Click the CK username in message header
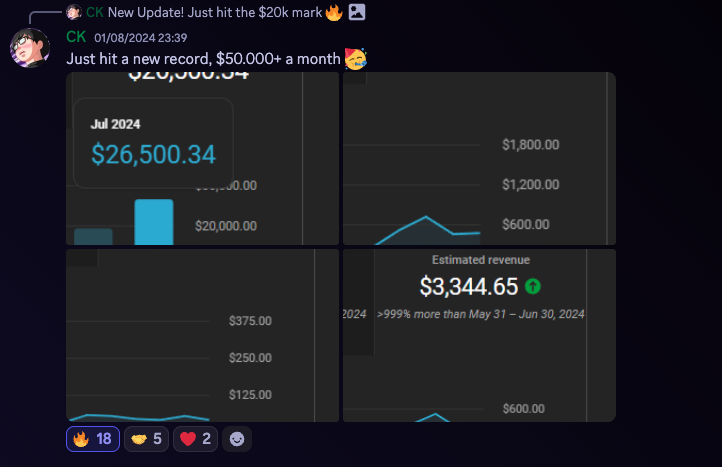 (76, 37)
